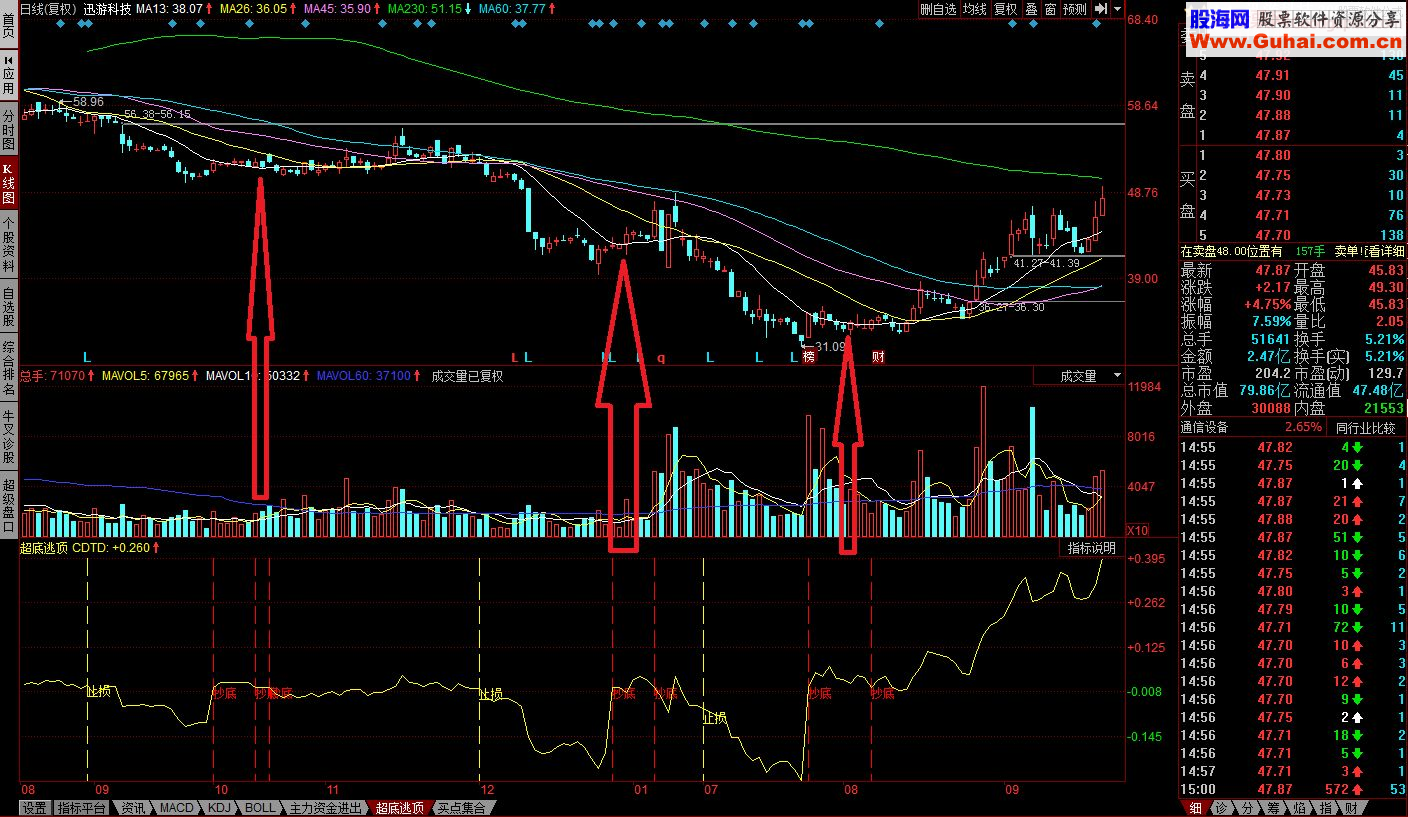Toggle the 叠 overlay button
This screenshot has width=1408, height=817.
point(1031,9)
